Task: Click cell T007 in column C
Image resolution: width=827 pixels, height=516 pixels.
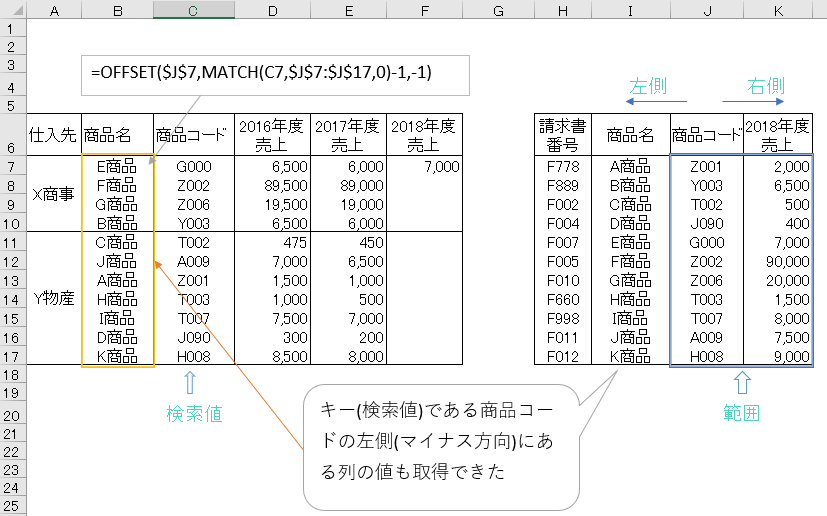Action: 194,319
